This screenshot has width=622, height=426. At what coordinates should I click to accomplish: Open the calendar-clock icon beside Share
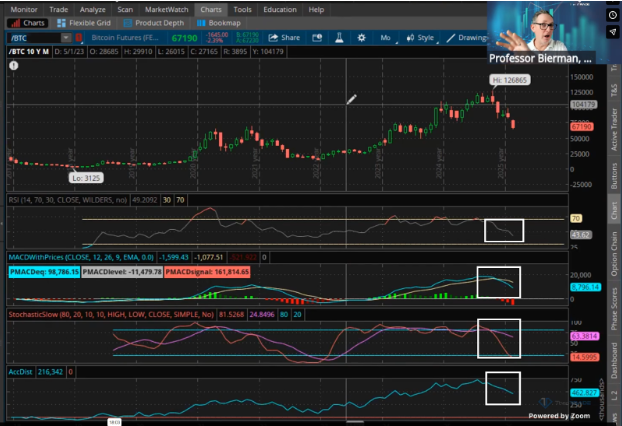point(317,38)
